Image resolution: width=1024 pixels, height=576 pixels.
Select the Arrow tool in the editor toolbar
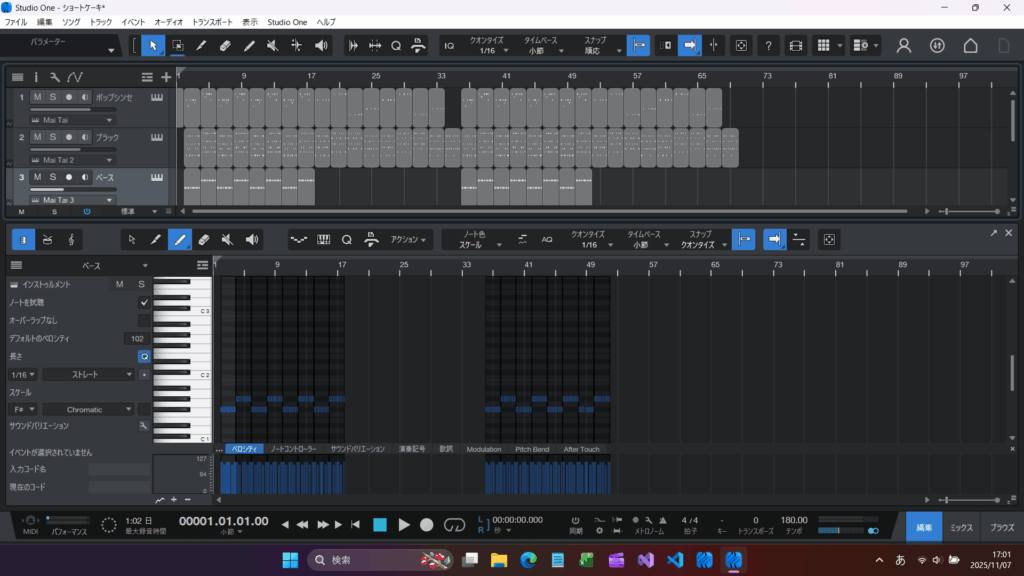pyautogui.click(x=132, y=240)
